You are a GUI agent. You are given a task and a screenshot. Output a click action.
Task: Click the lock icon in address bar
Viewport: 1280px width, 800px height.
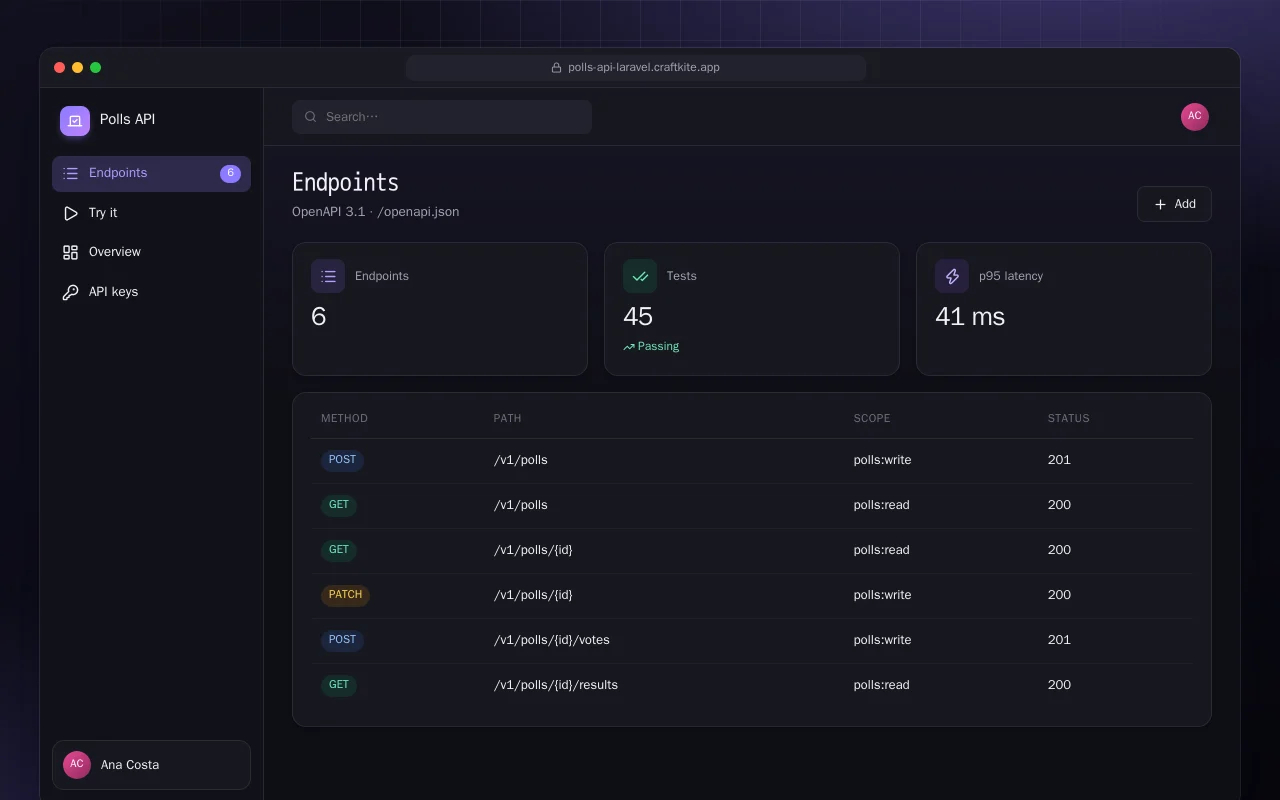click(x=556, y=68)
